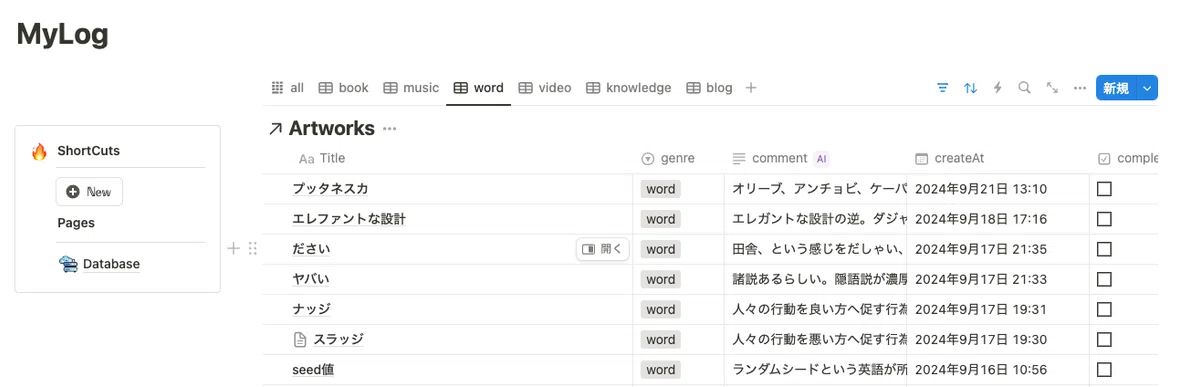Switch to the knowledge view tab

(629, 88)
